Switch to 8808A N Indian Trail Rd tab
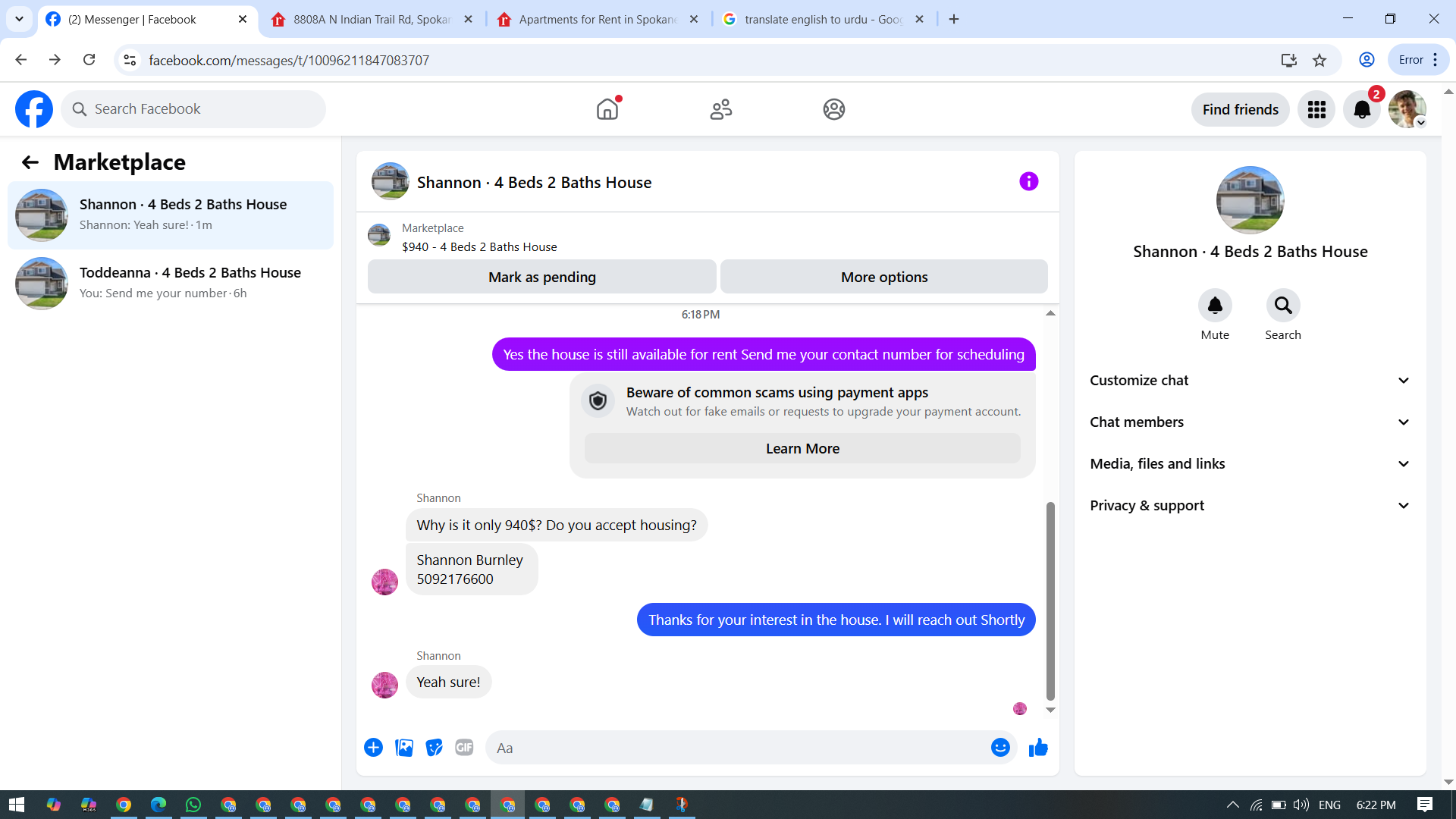 372,20
